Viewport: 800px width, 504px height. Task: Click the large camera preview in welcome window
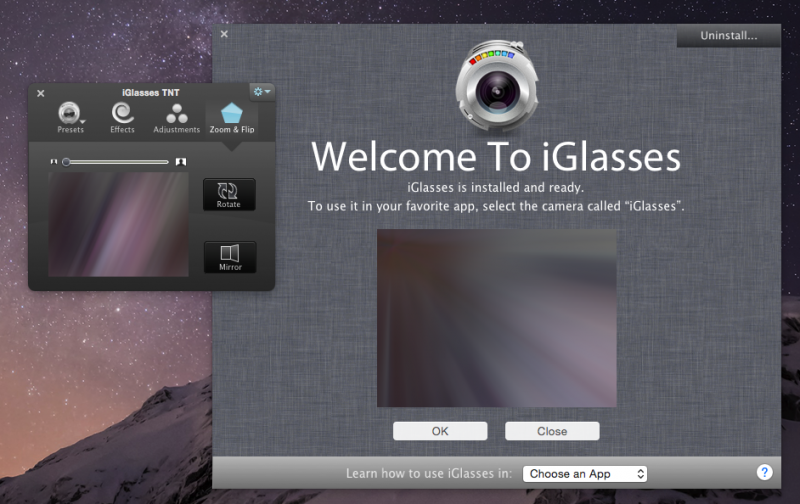tap(496, 318)
